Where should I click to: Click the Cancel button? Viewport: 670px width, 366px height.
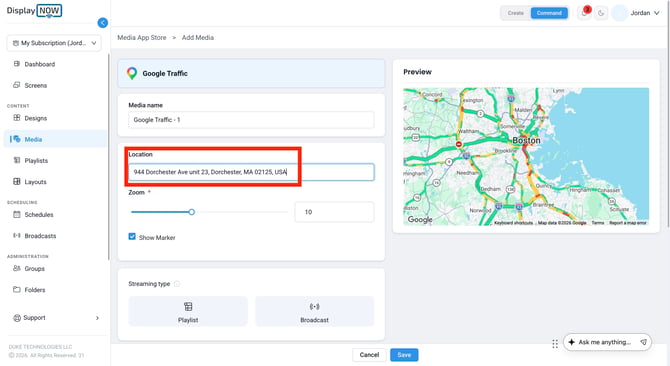tap(369, 354)
